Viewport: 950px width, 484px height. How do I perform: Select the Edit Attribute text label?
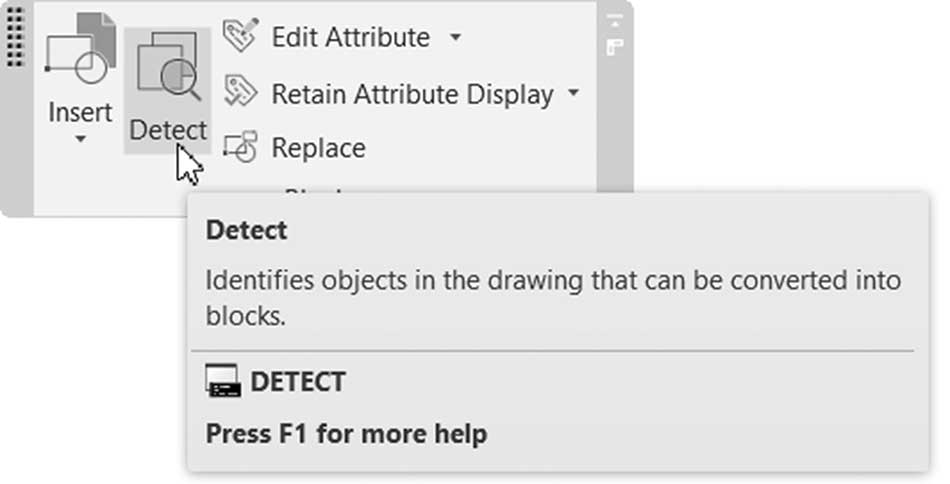coord(351,38)
